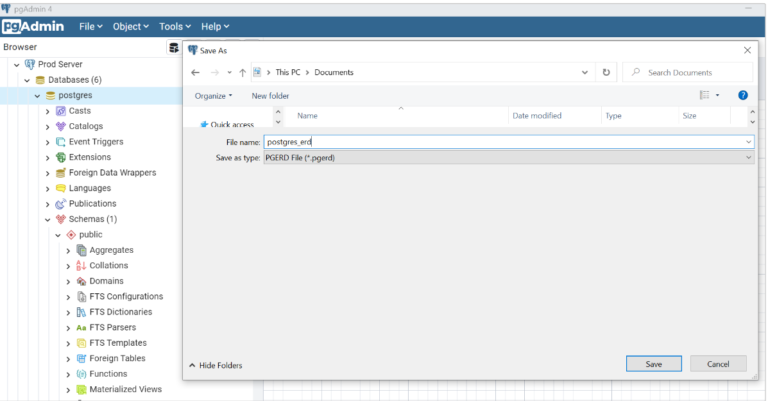The width and height of the screenshot is (768, 401).
Task: Toggle Hide Folders at dialog bottom
Action: click(x=216, y=365)
